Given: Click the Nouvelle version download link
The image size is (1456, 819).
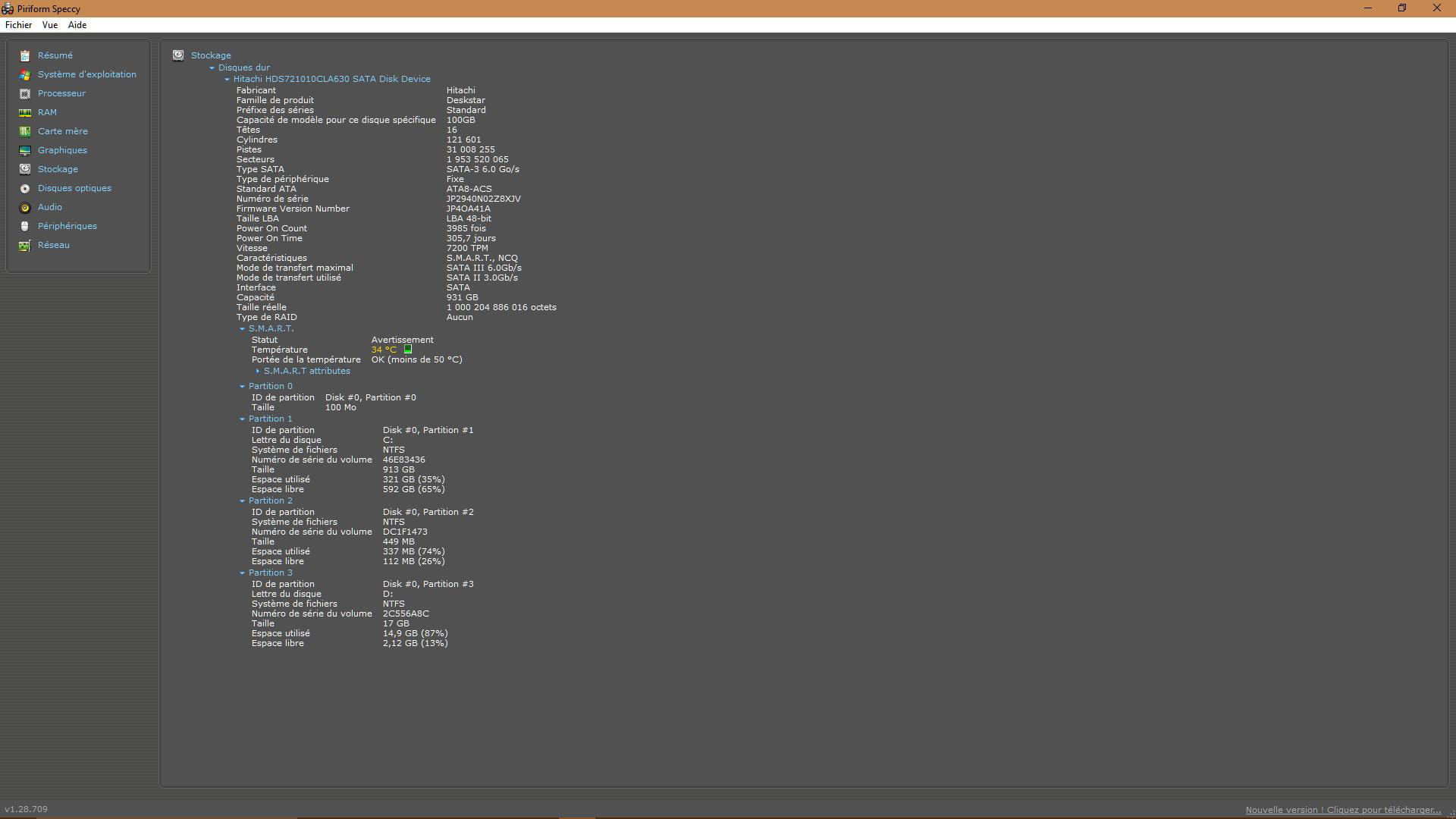Looking at the screenshot, I should pyautogui.click(x=1343, y=810).
